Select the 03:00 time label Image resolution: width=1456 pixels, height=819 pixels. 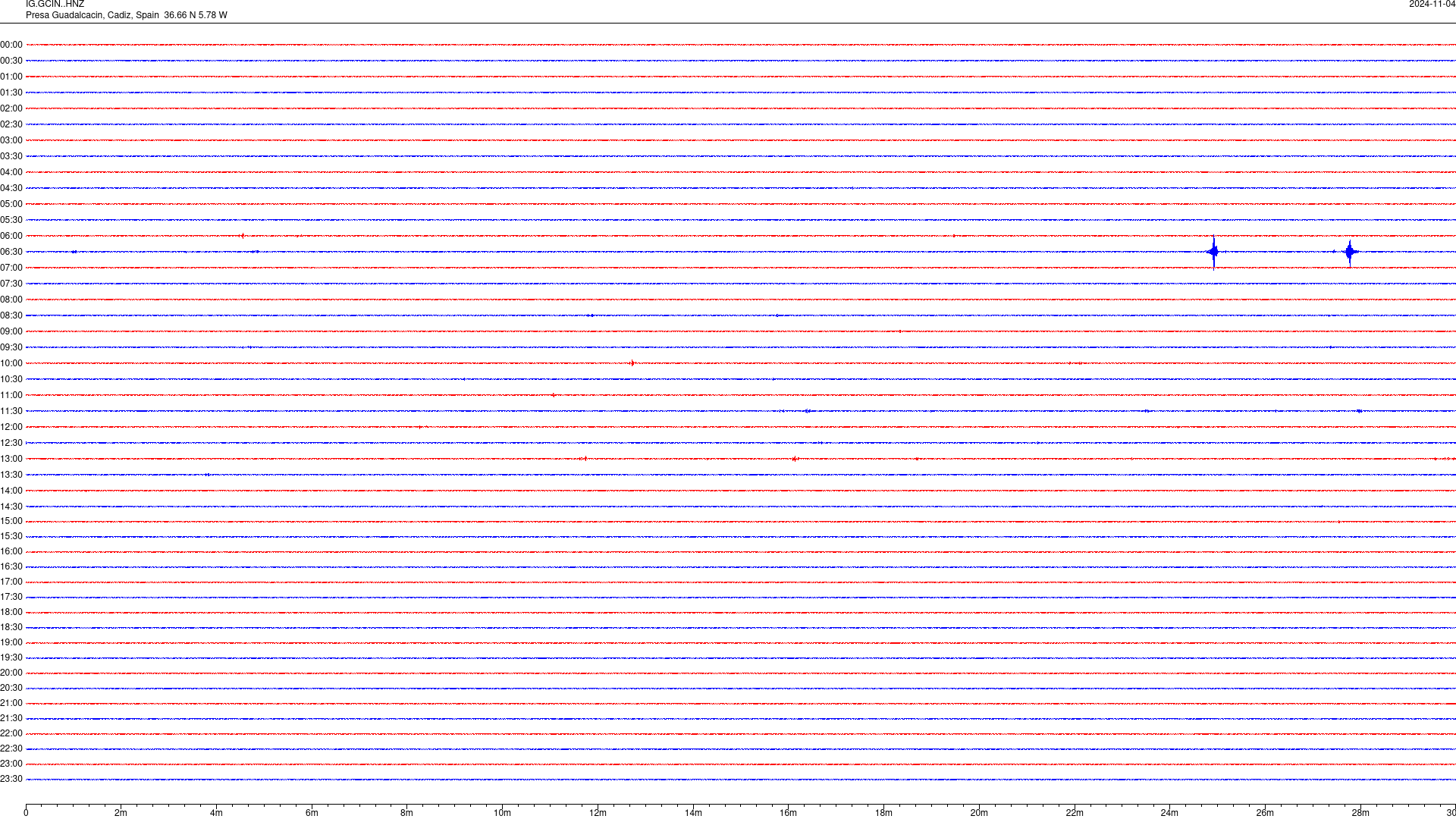coord(11,140)
